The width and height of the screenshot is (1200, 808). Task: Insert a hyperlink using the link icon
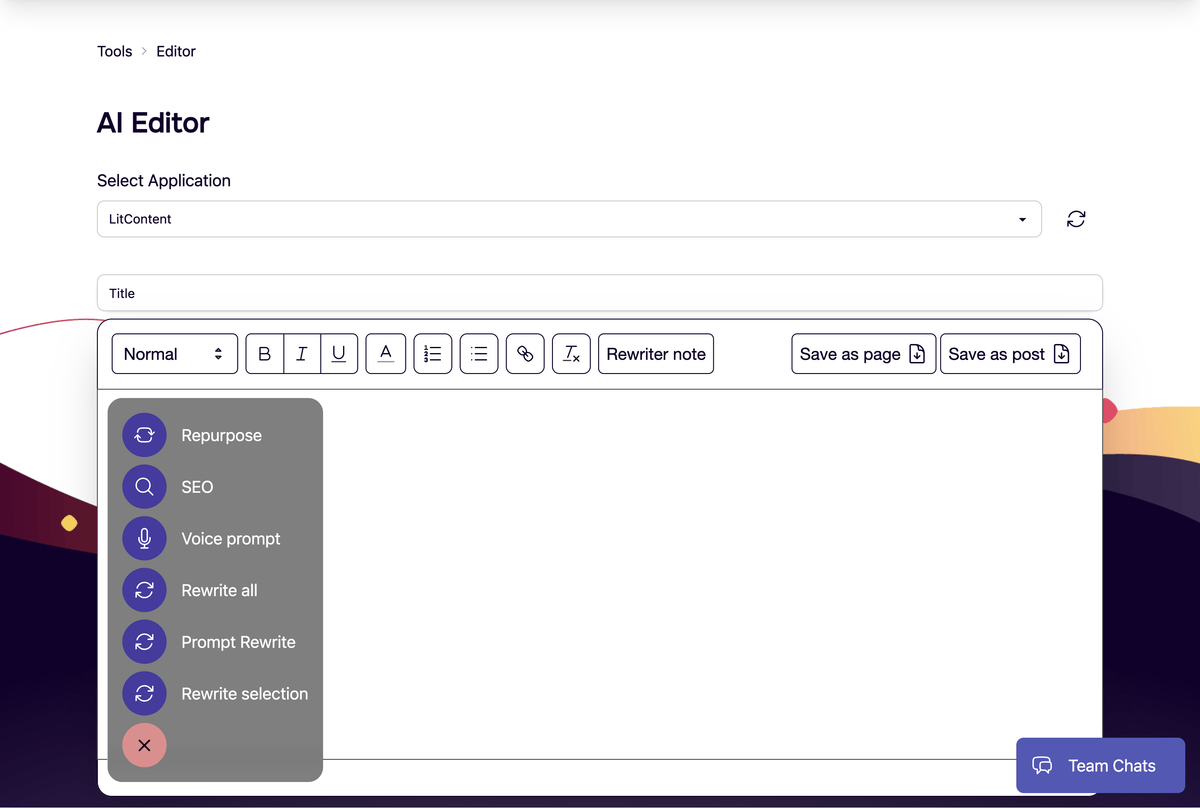tap(525, 353)
